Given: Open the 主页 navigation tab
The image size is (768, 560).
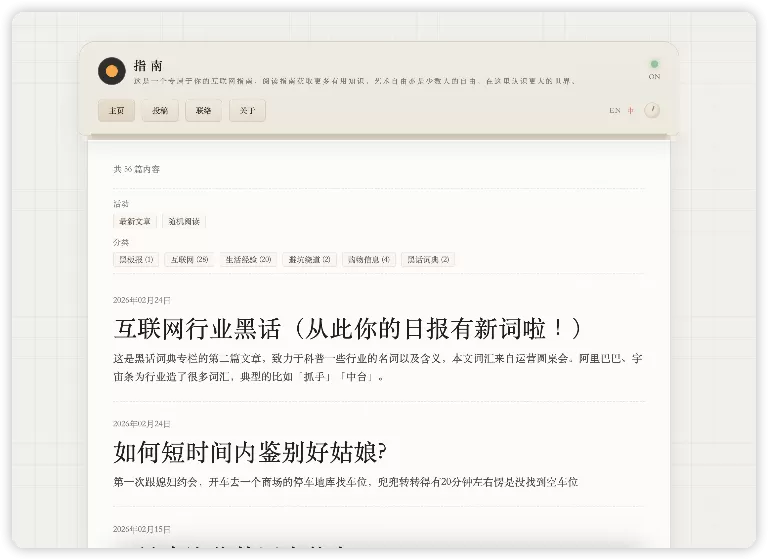Looking at the screenshot, I should click(116, 111).
